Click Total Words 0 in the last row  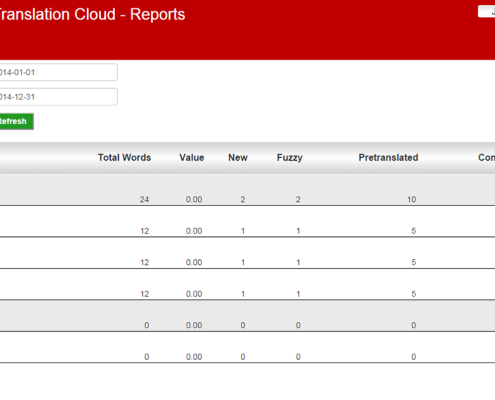click(147, 357)
